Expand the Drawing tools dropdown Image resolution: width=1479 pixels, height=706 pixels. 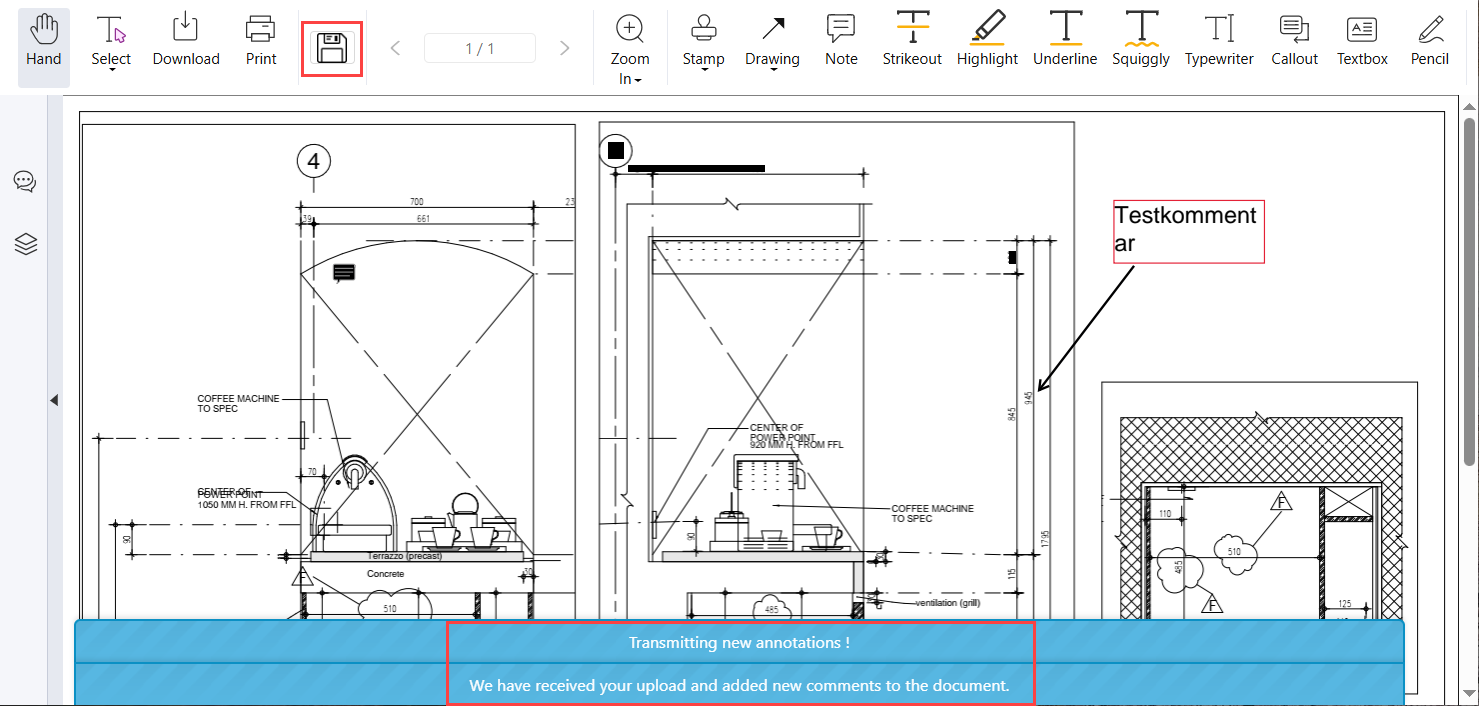click(772, 70)
